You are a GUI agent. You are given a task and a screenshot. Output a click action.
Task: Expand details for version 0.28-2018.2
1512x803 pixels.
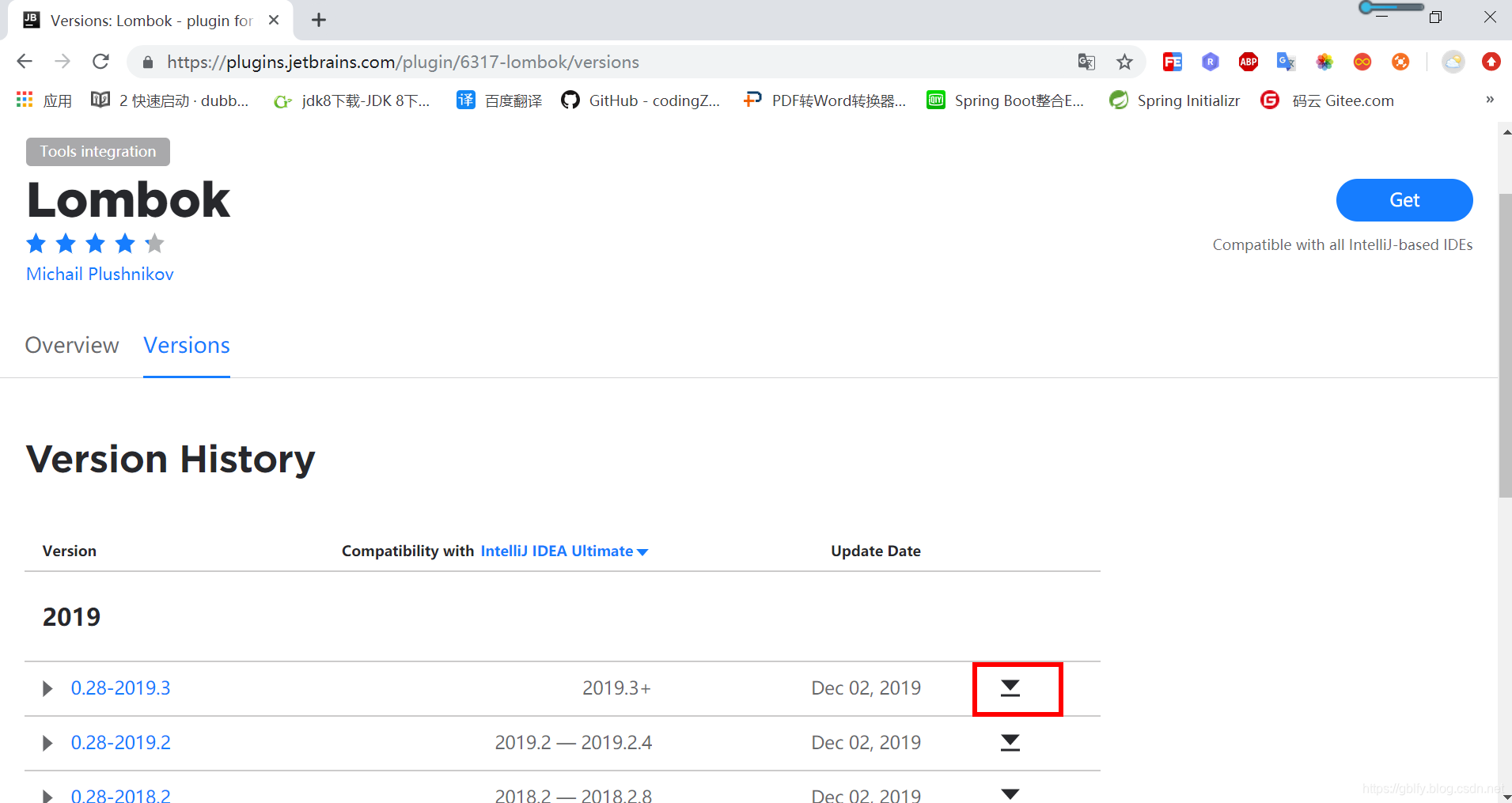[x=47, y=796]
